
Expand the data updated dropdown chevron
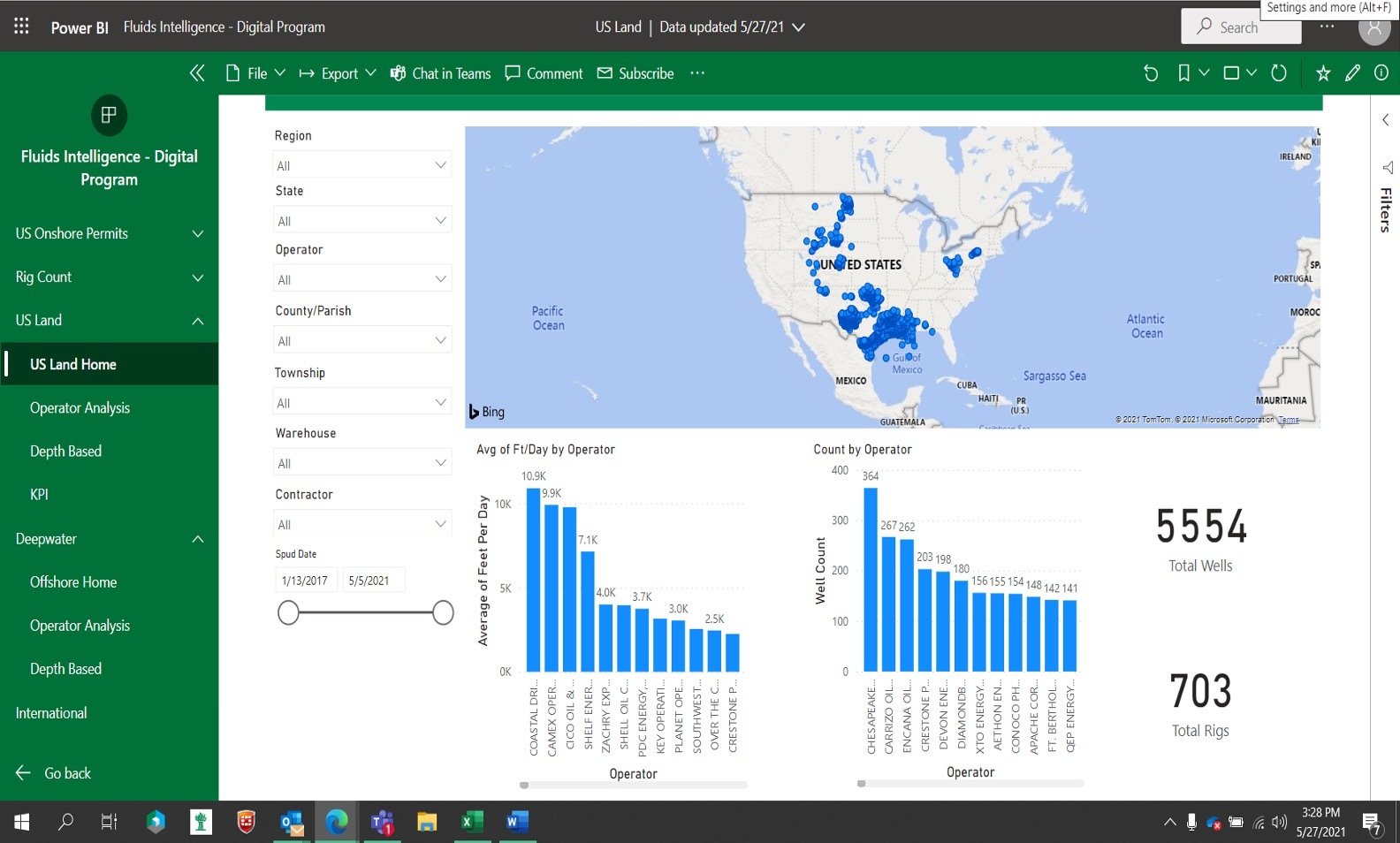(x=798, y=27)
